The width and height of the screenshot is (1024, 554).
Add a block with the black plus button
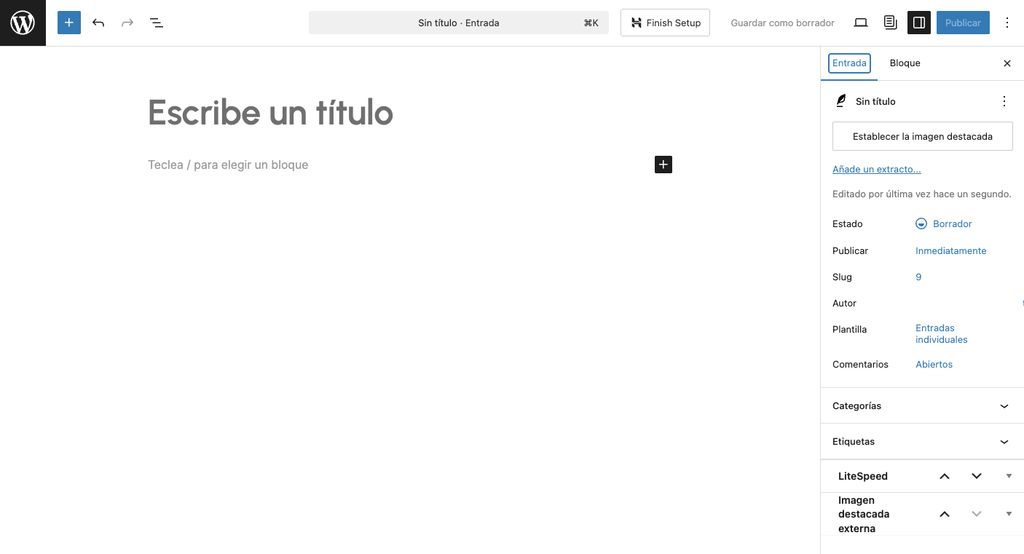[663, 165]
